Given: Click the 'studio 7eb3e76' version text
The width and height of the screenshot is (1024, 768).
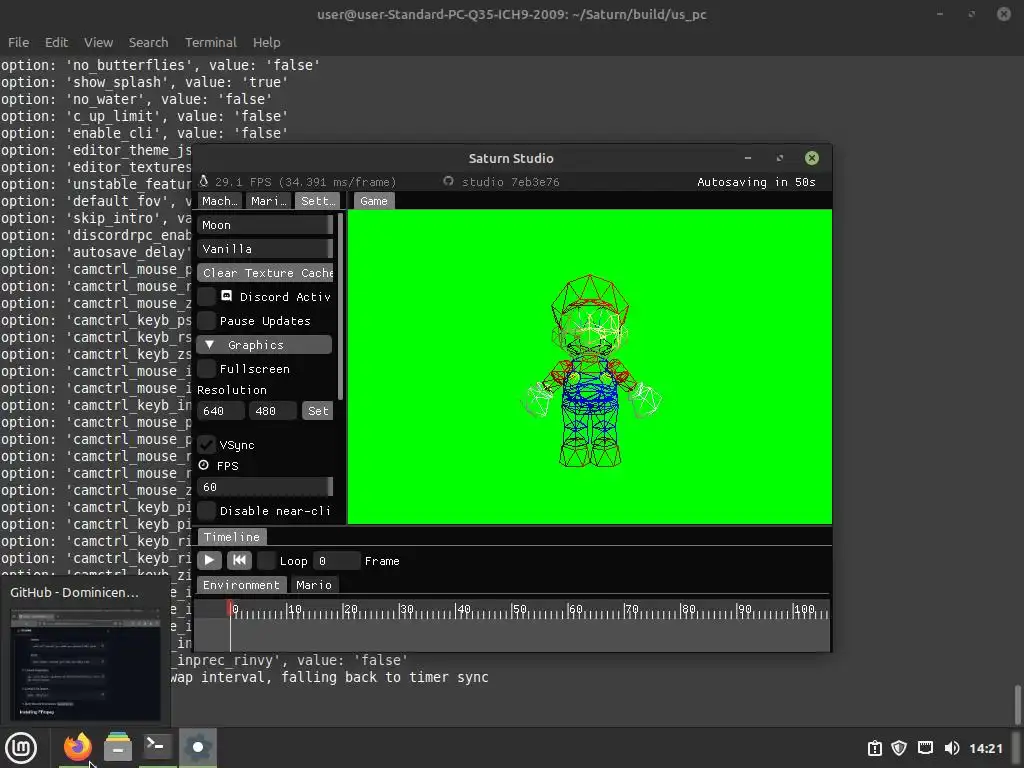Looking at the screenshot, I should coord(510,182).
